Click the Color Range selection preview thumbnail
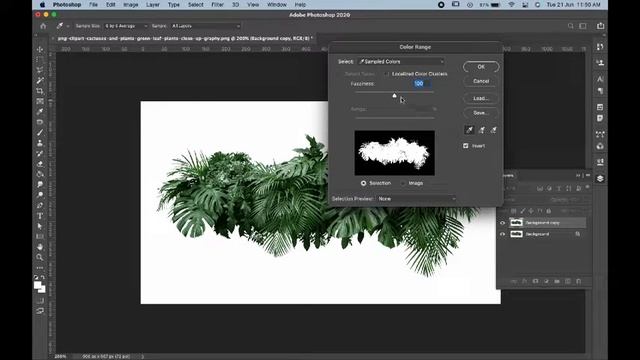640x360 pixels. pos(394,153)
